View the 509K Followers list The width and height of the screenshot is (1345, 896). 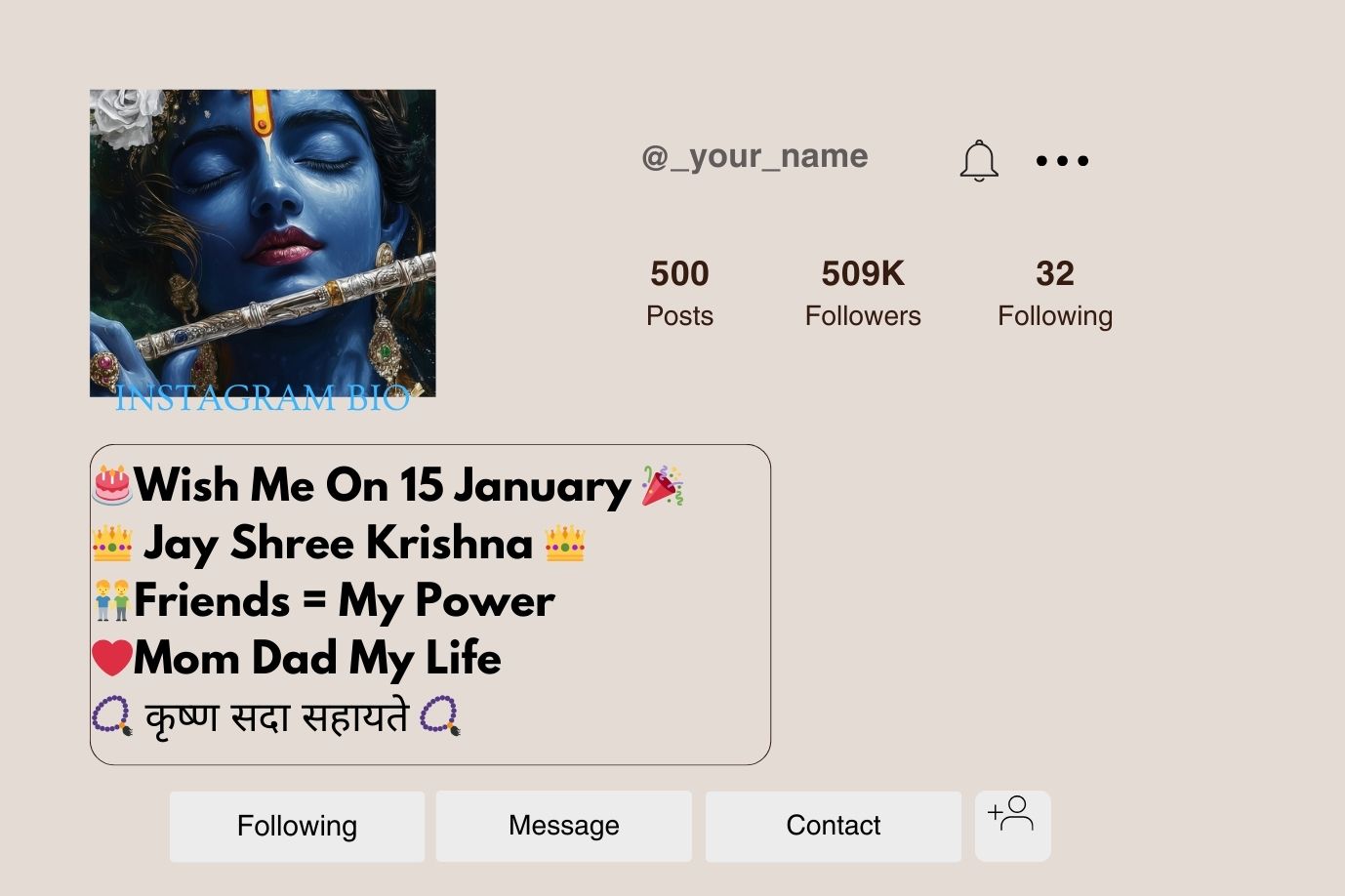(x=863, y=292)
